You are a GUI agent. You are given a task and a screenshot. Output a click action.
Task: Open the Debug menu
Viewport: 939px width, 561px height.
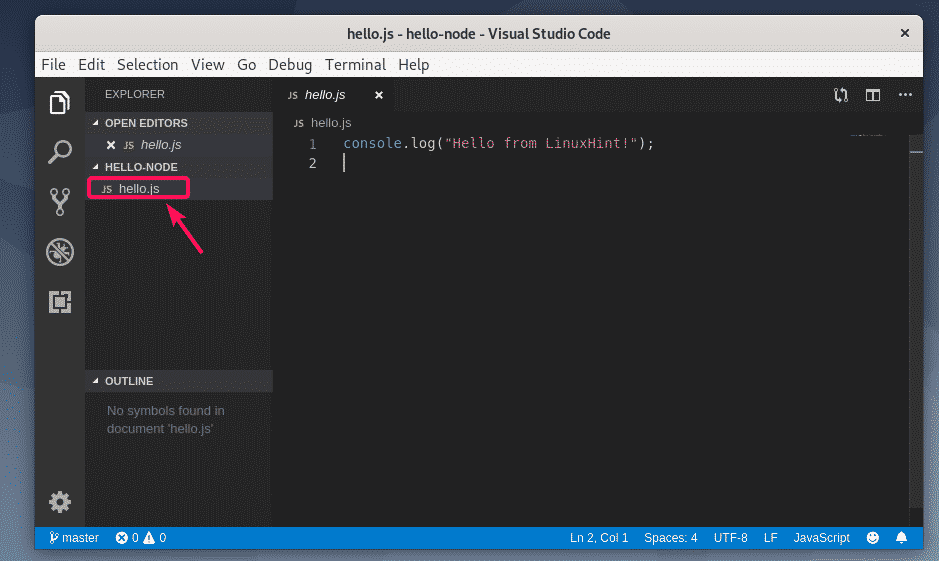point(290,64)
